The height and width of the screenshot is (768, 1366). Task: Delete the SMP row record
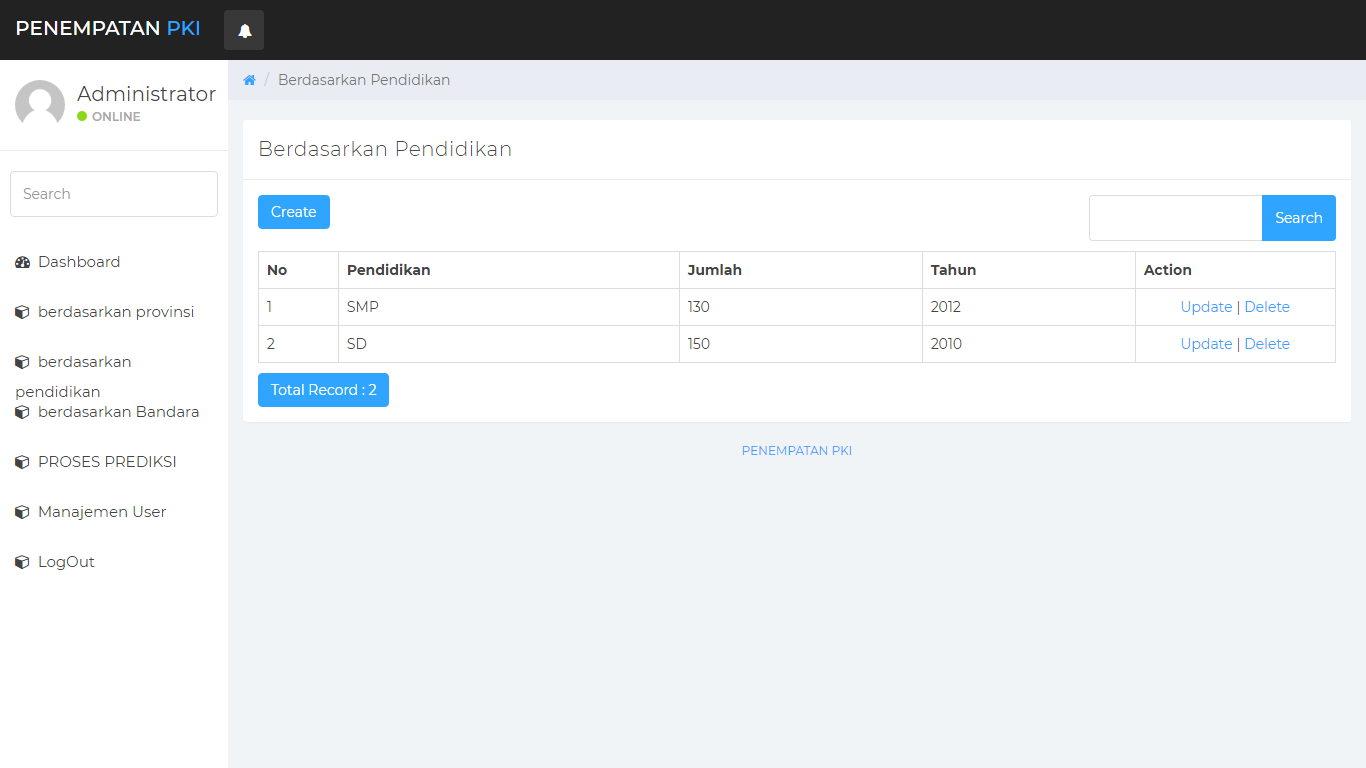coord(1267,307)
